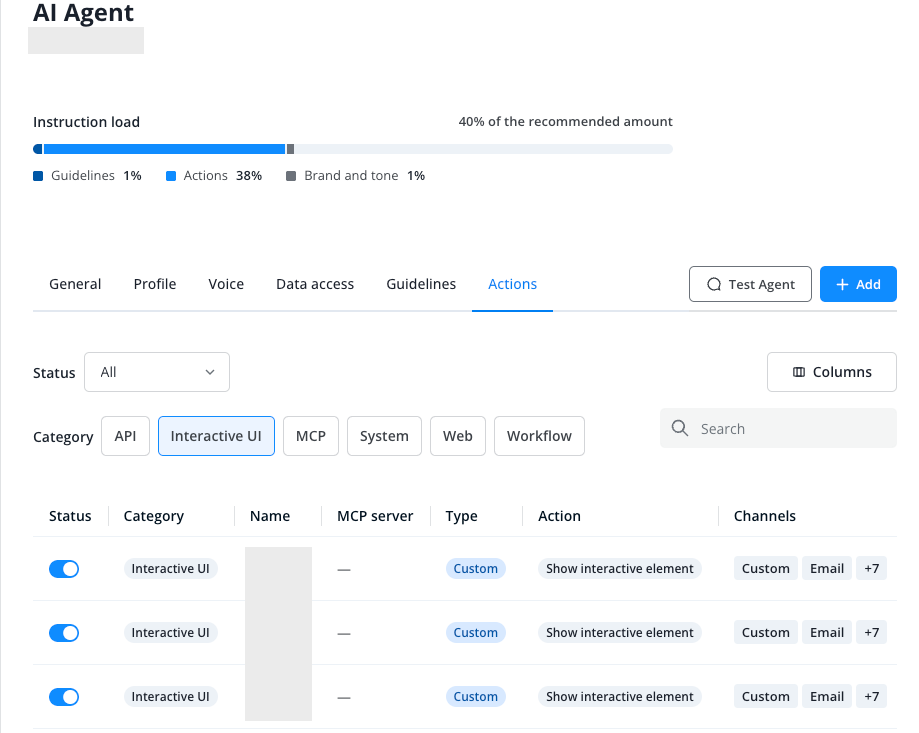
Task: Click the magnifying glass search icon
Action: pyautogui.click(x=680, y=428)
